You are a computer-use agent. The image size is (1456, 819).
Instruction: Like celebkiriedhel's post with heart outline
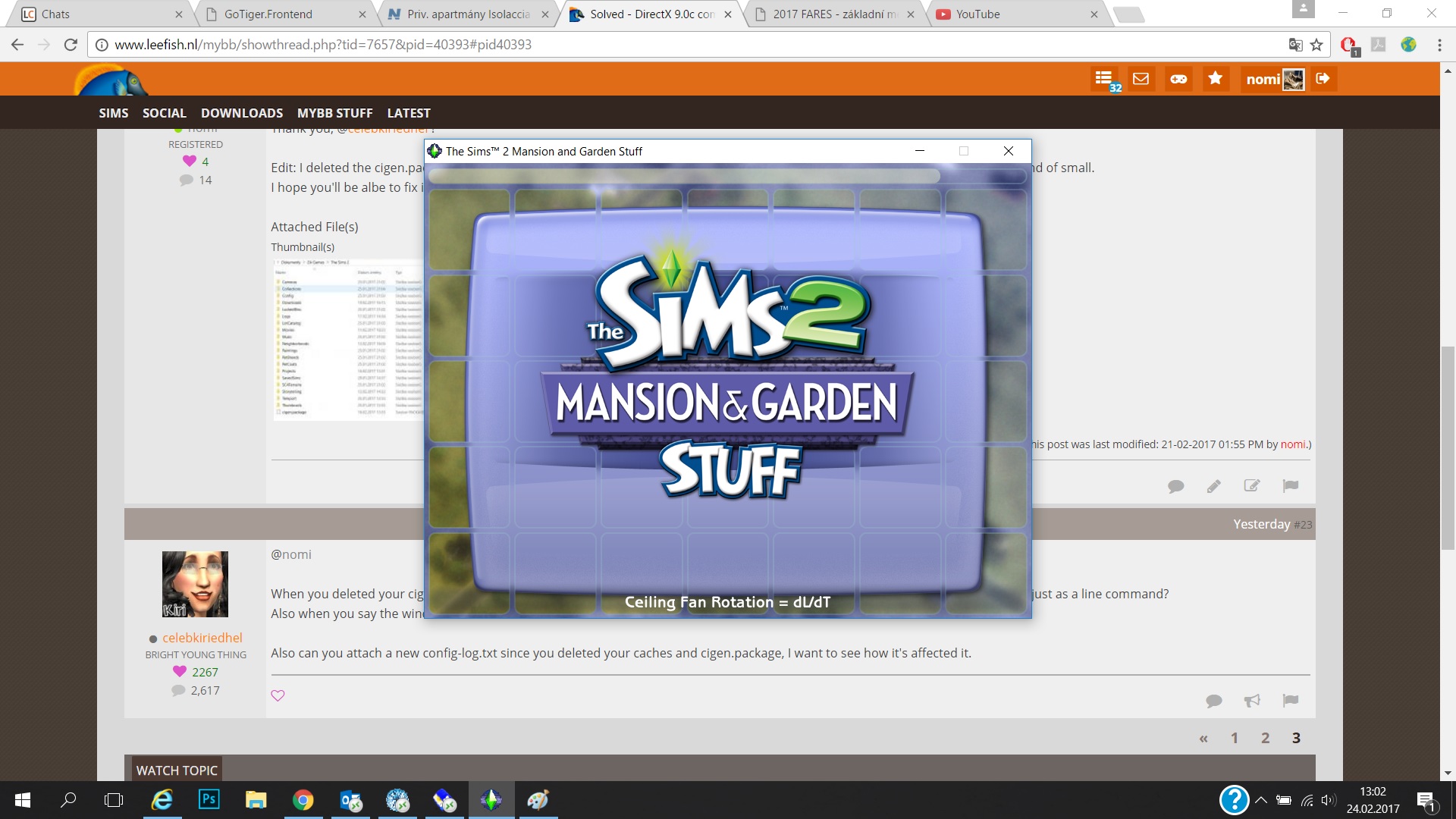click(278, 695)
